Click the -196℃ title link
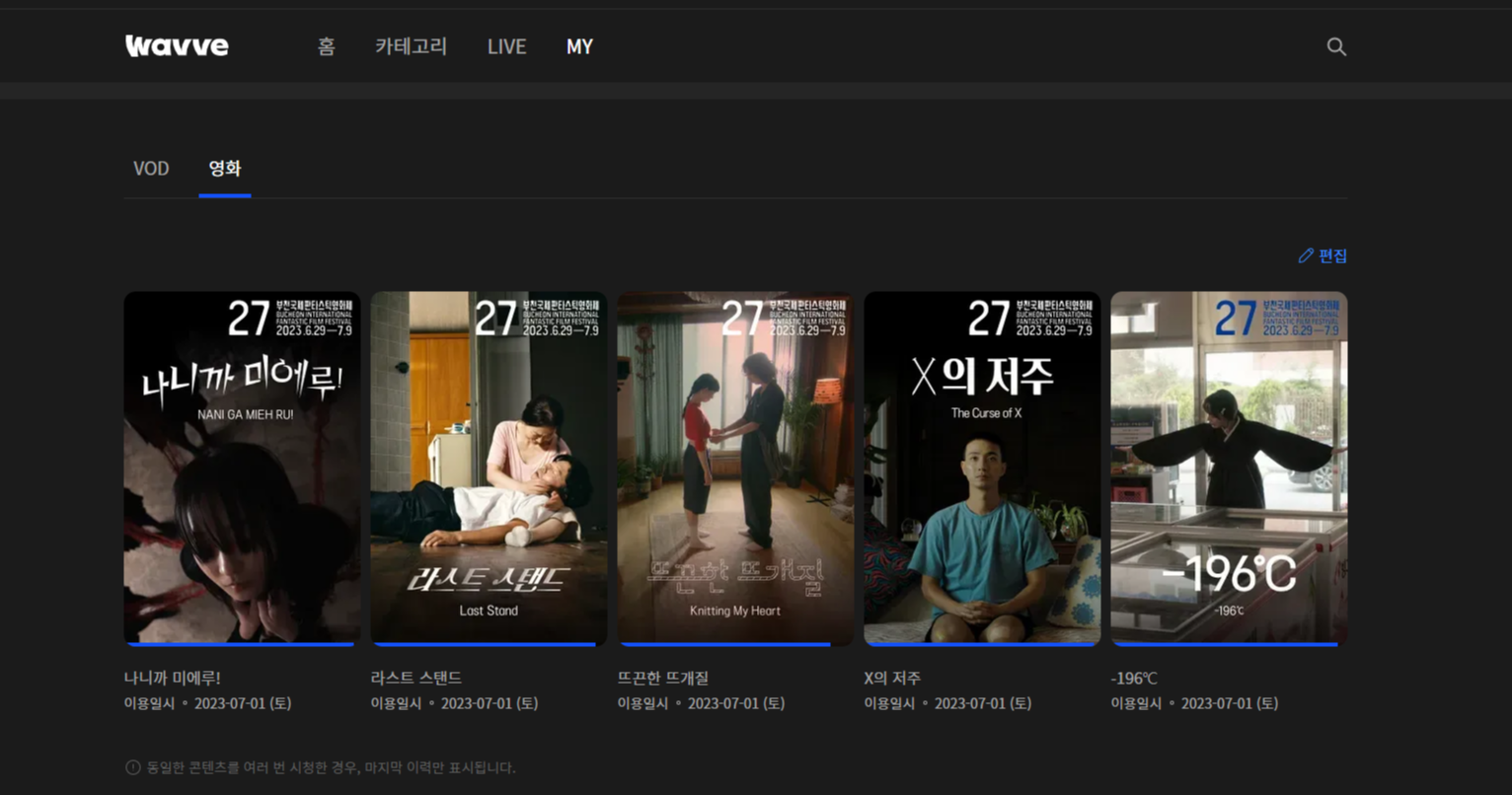Screen dimensions: 1512x795 [1134, 678]
